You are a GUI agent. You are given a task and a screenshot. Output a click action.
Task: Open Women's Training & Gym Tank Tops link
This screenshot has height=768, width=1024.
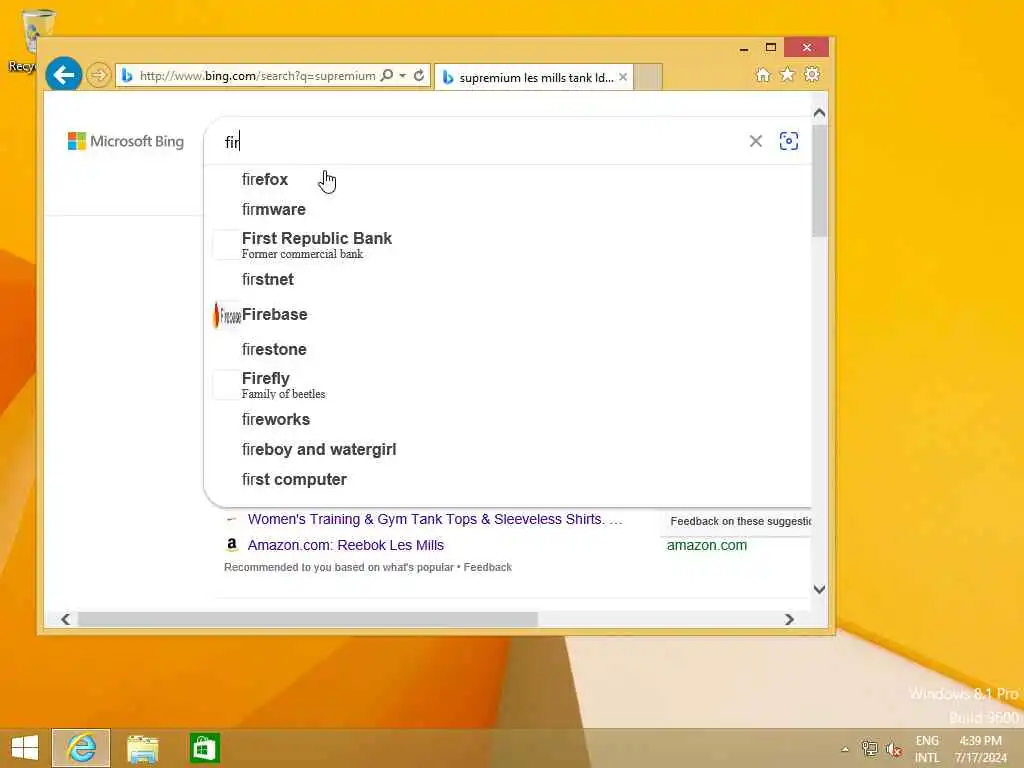tap(435, 519)
